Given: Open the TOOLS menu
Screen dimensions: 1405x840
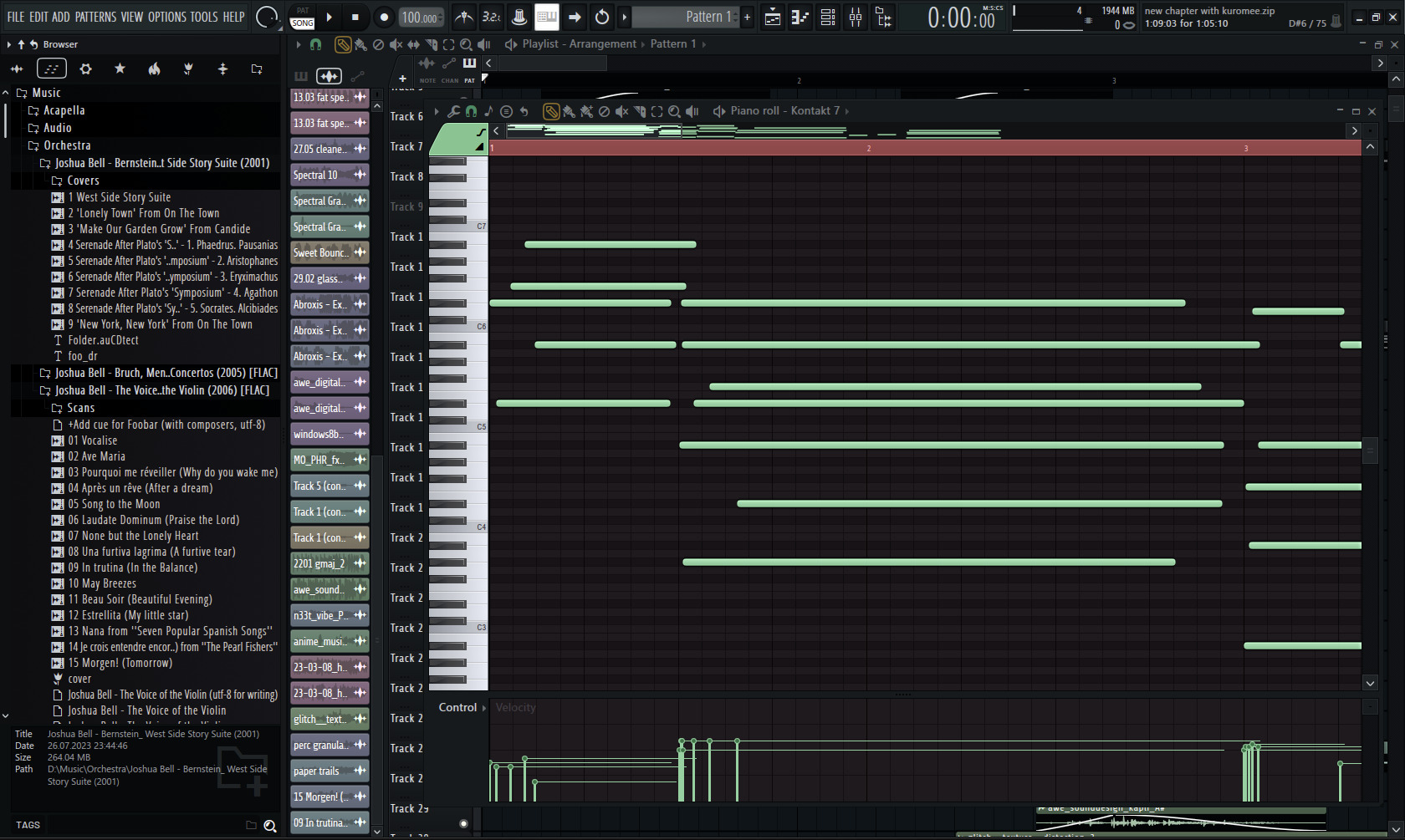Looking at the screenshot, I should (x=203, y=17).
